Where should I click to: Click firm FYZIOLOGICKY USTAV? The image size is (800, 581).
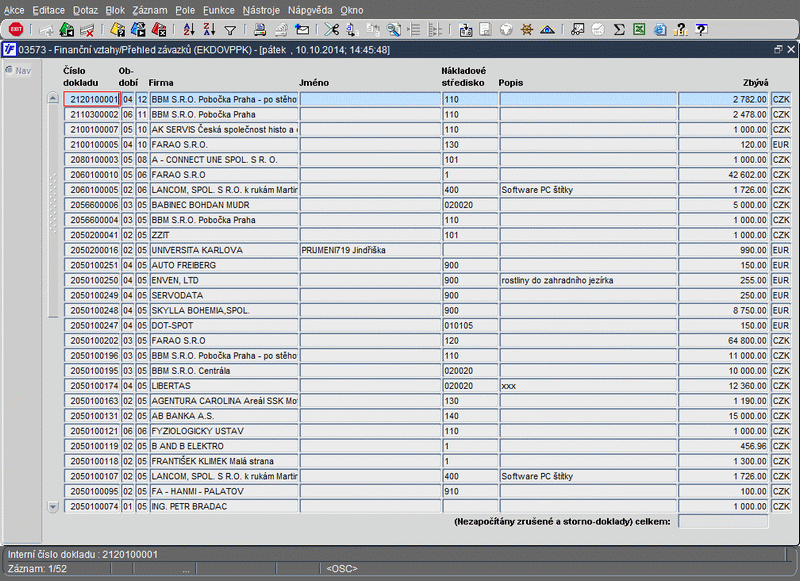224,431
